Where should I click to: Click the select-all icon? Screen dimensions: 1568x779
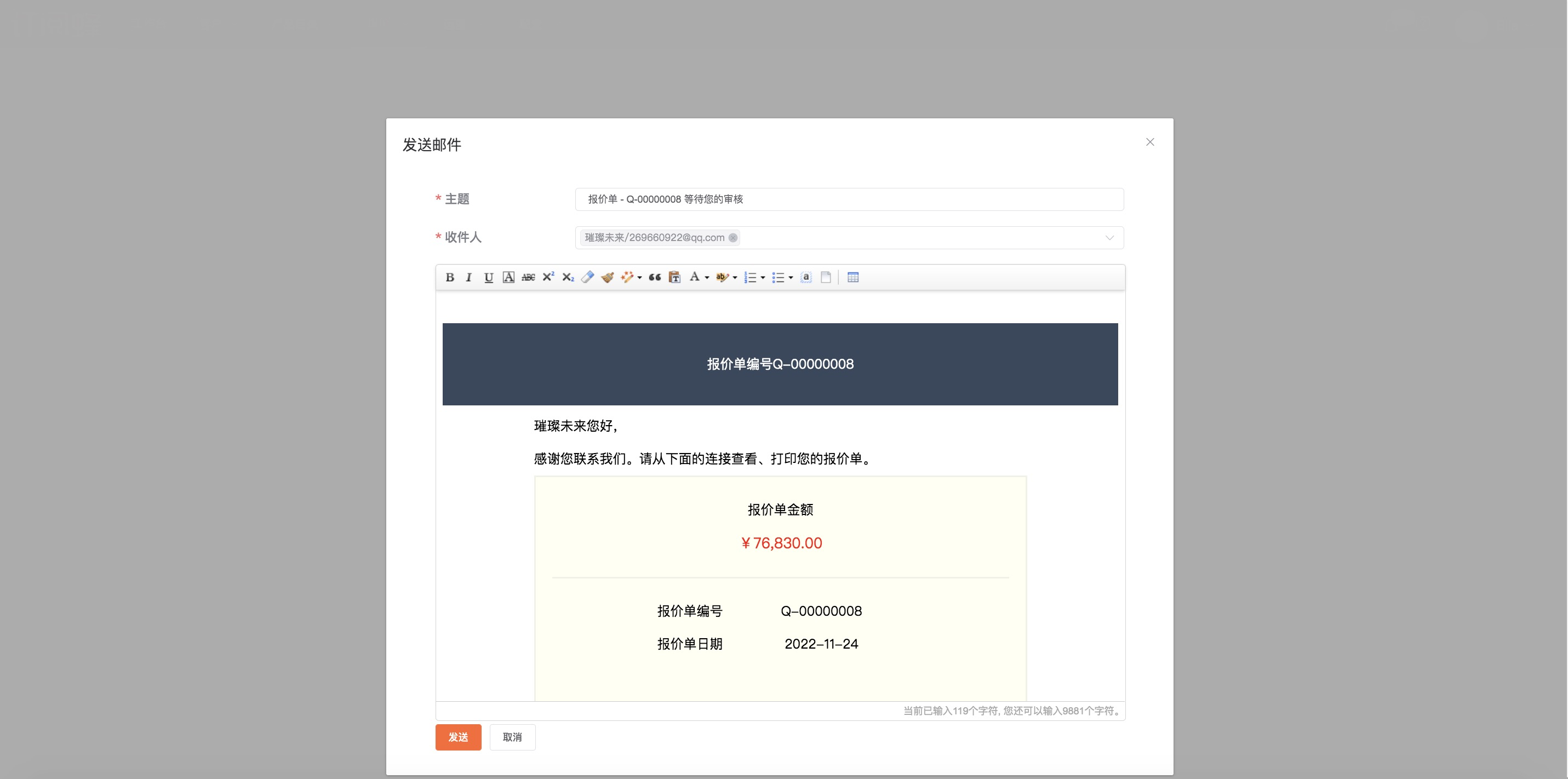(x=806, y=278)
